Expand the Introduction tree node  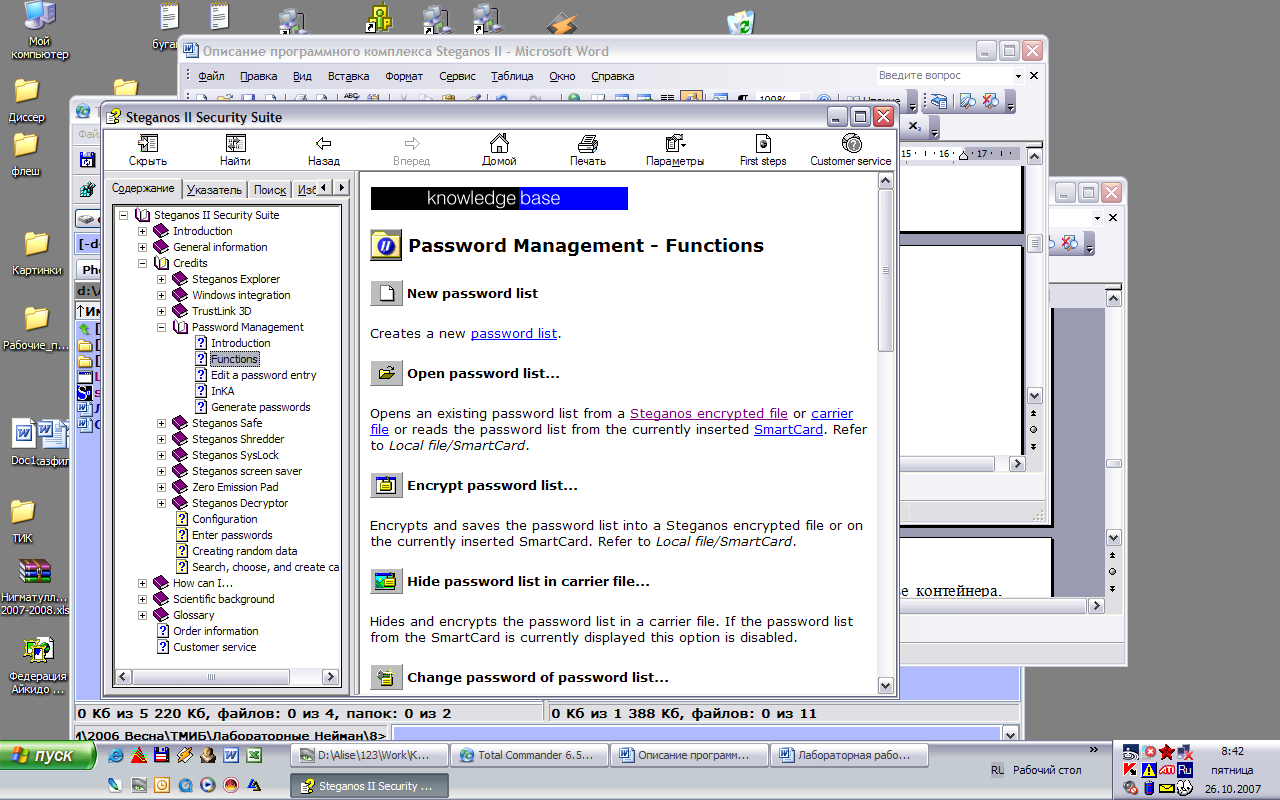click(x=143, y=231)
